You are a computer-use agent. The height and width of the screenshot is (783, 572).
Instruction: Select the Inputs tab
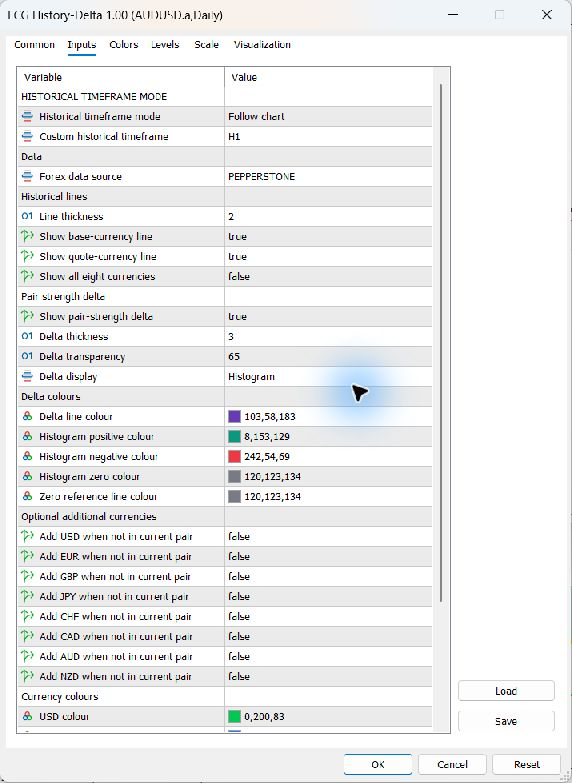tap(81, 44)
